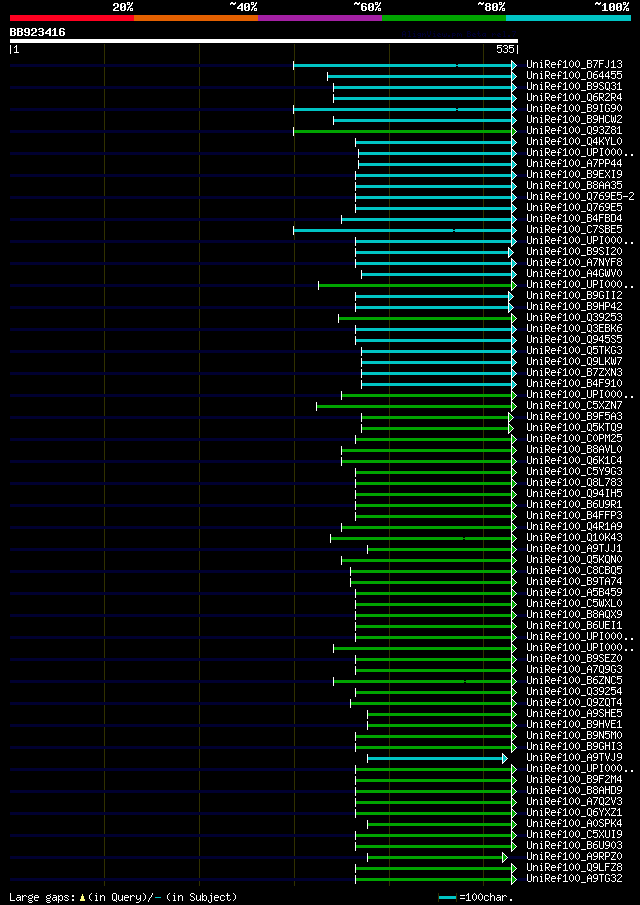The image size is (640, 905).
Task: Click the green alignment bar for UniRef100_Q93Z81
Action: pyautogui.click(x=405, y=131)
